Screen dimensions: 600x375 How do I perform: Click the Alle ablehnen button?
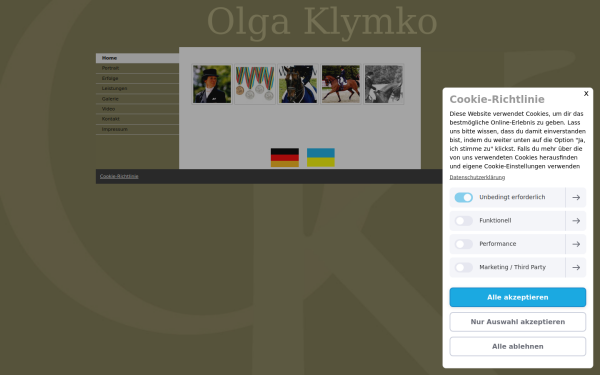coord(517,346)
